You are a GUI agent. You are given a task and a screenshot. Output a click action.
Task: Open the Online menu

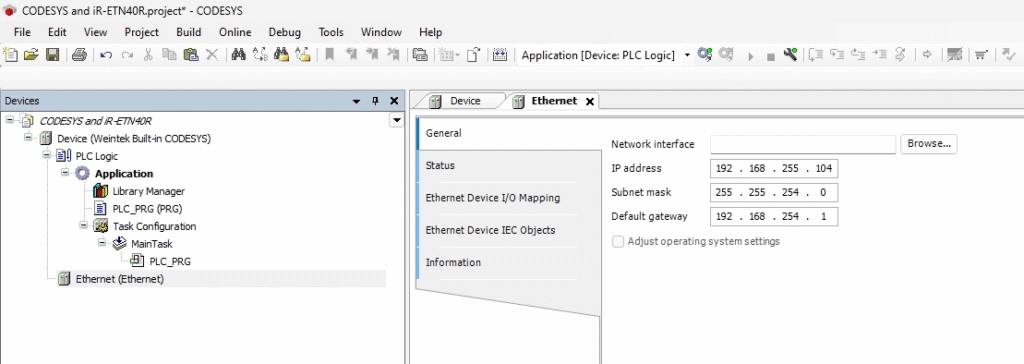pyautogui.click(x=235, y=32)
